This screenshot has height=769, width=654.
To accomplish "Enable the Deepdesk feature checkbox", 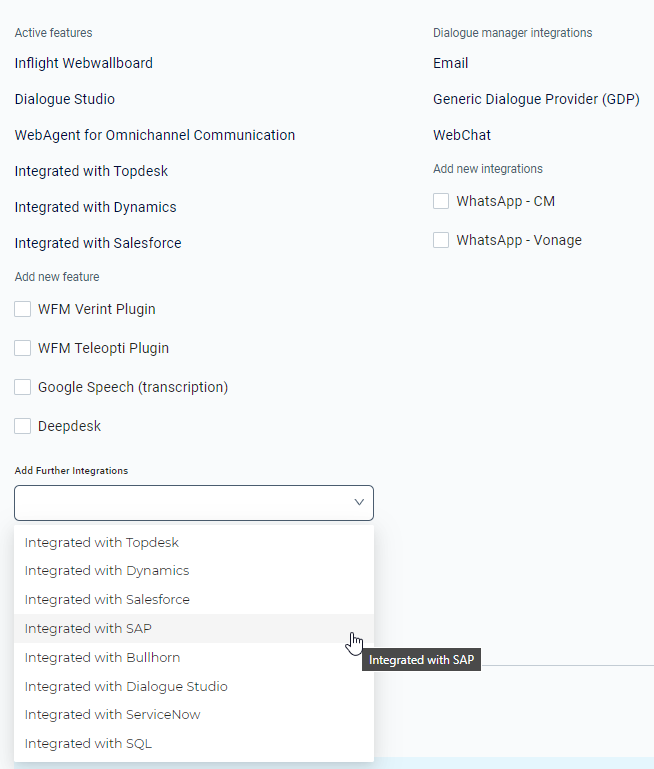I will [23, 426].
